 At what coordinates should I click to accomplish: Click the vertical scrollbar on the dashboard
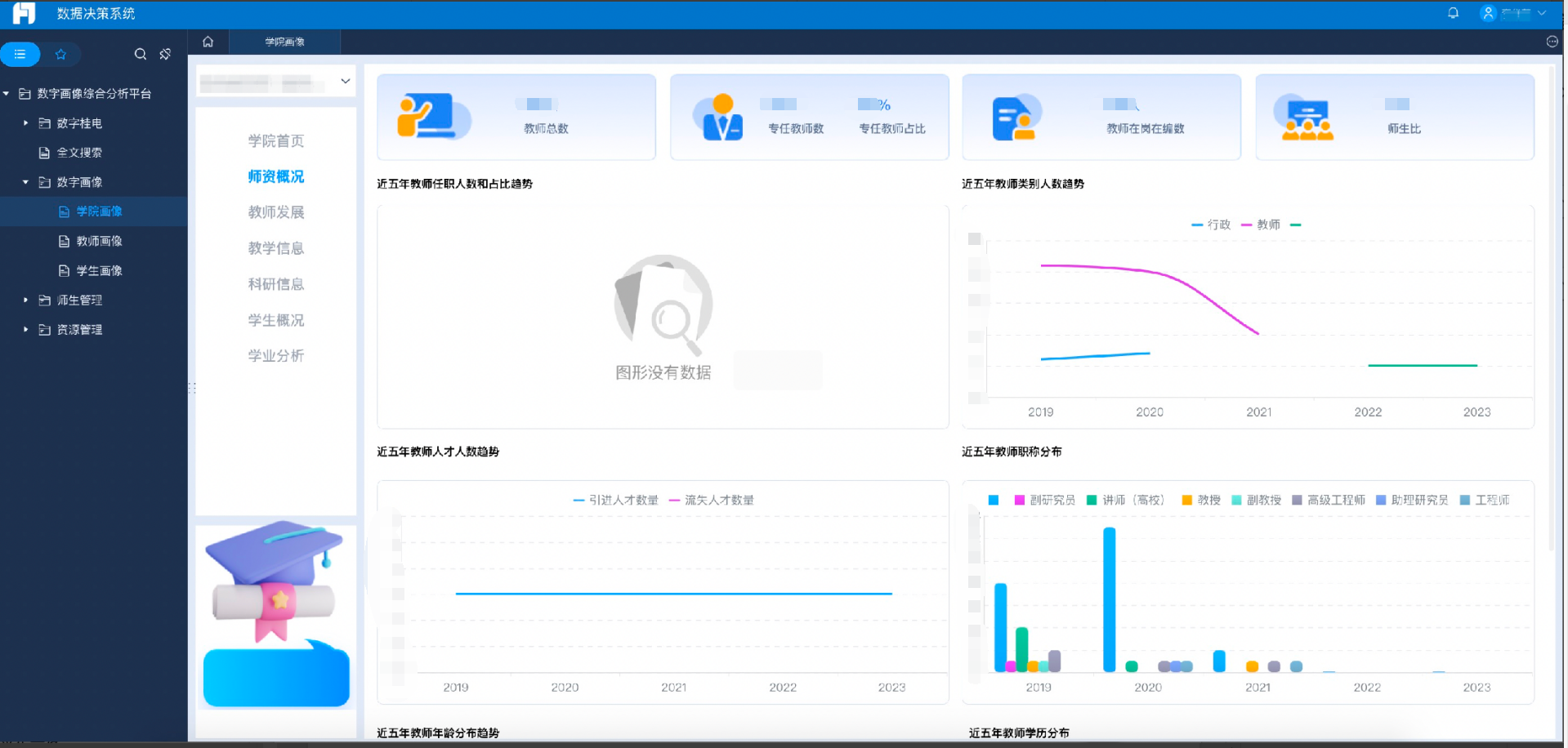coord(1551,310)
